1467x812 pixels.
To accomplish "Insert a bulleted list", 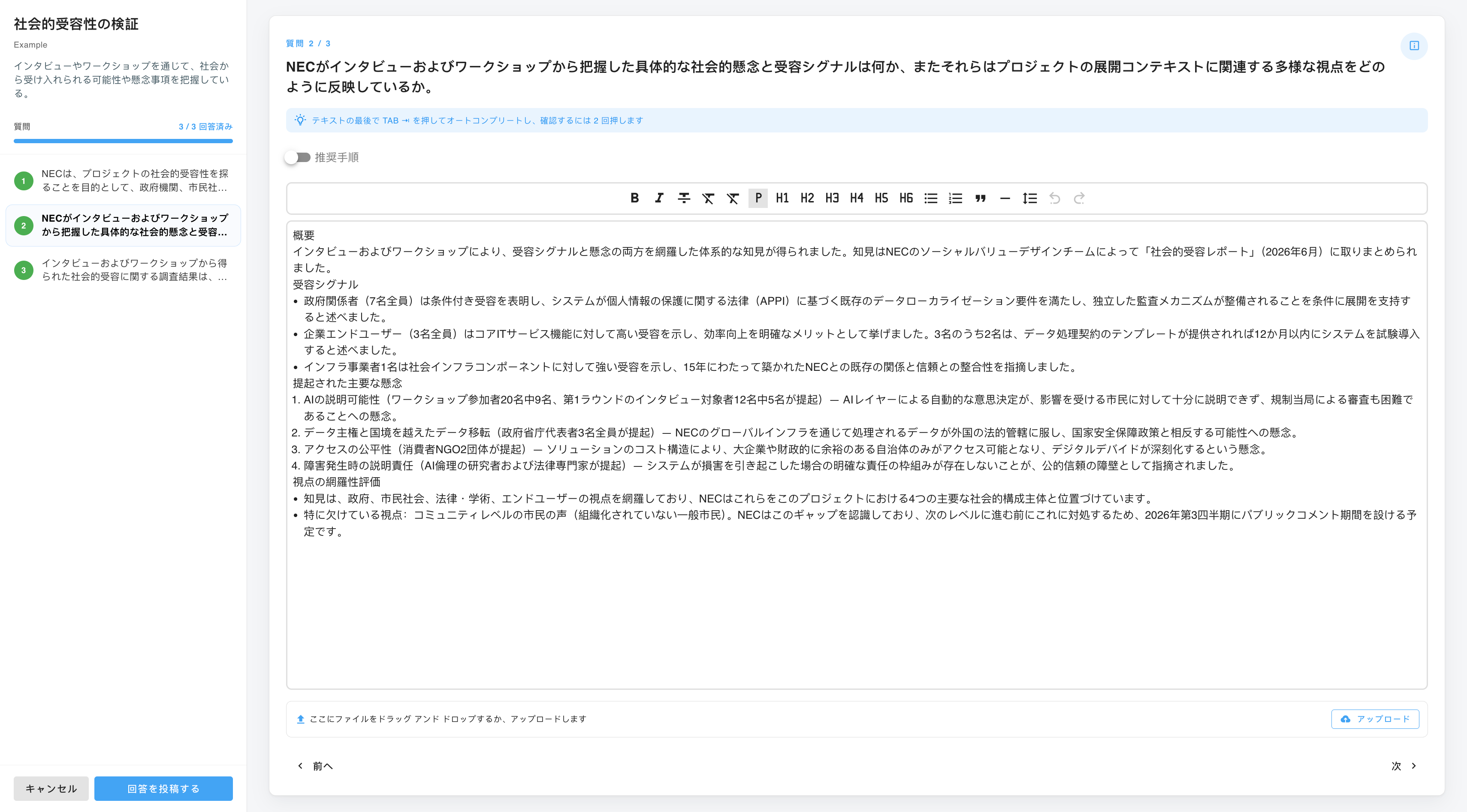I will click(930, 198).
